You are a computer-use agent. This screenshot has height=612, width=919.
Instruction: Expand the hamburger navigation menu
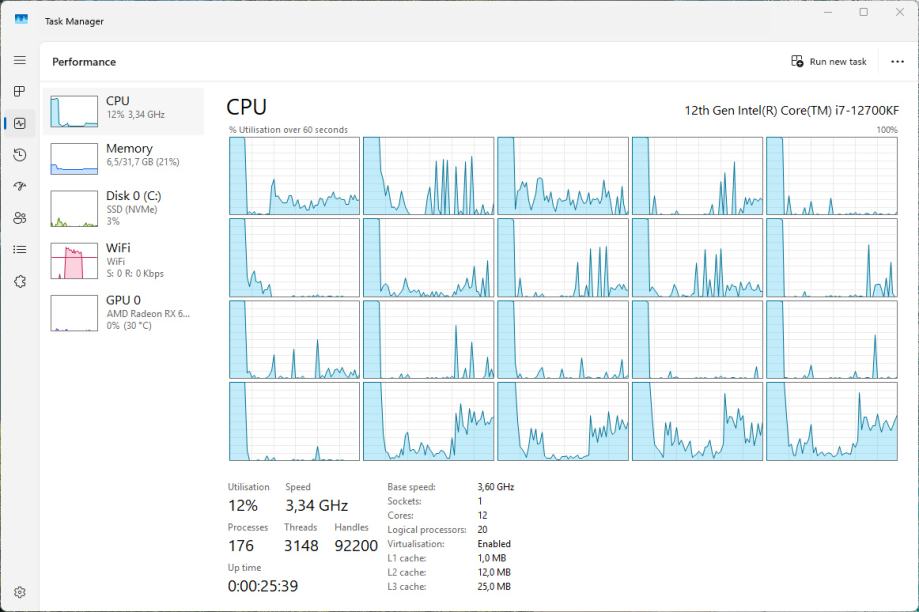(x=19, y=60)
